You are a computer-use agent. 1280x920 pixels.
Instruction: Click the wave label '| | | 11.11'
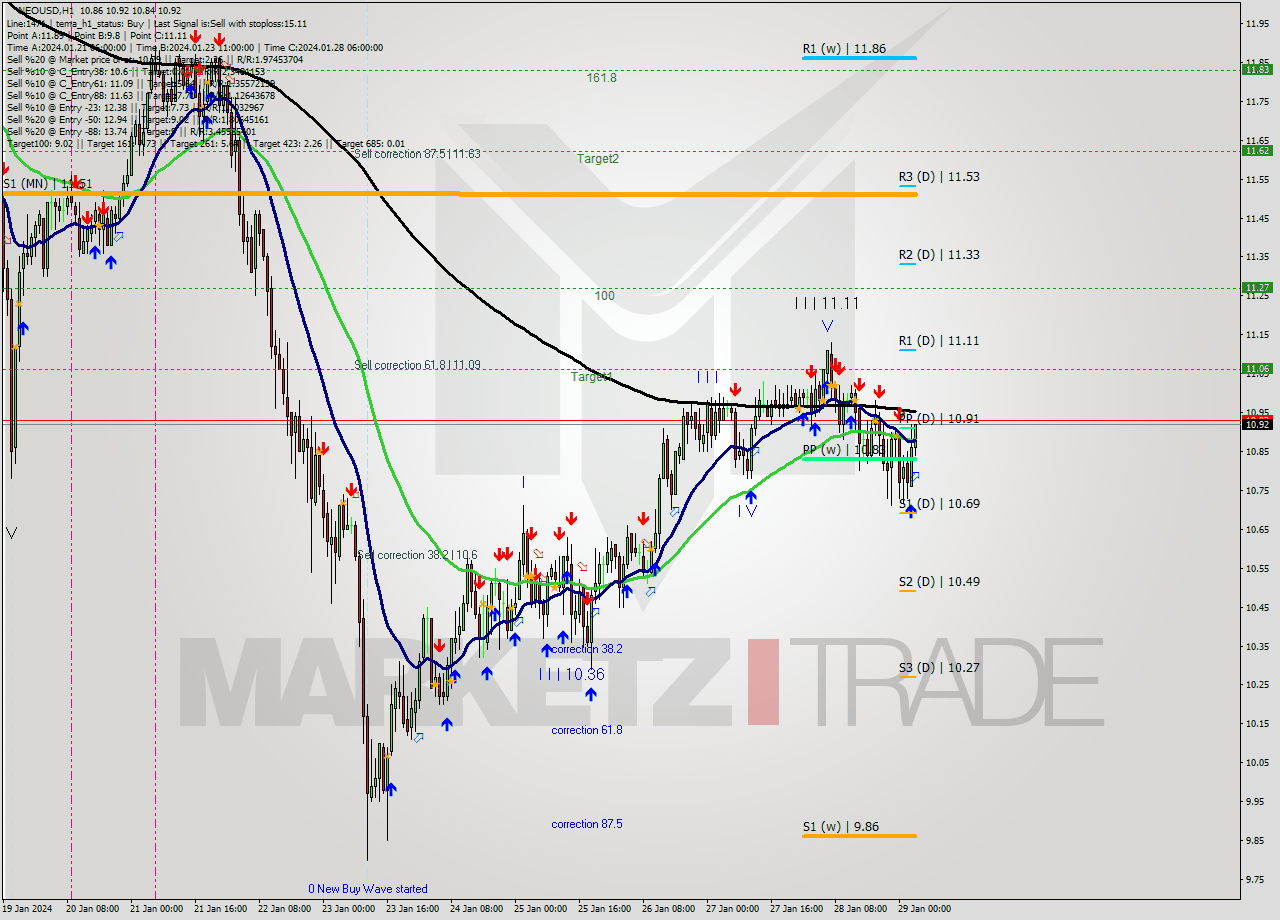pos(827,303)
